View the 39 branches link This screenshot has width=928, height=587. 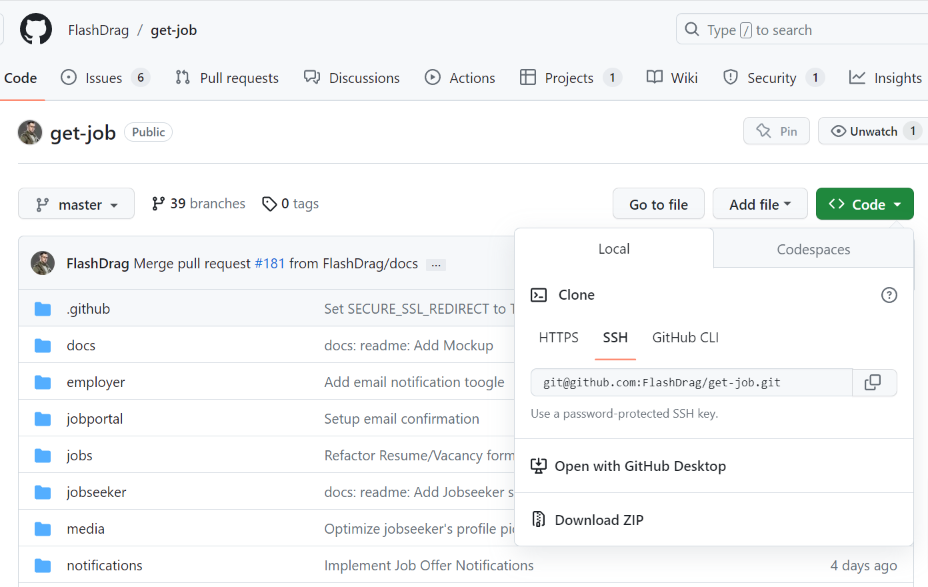pos(198,204)
